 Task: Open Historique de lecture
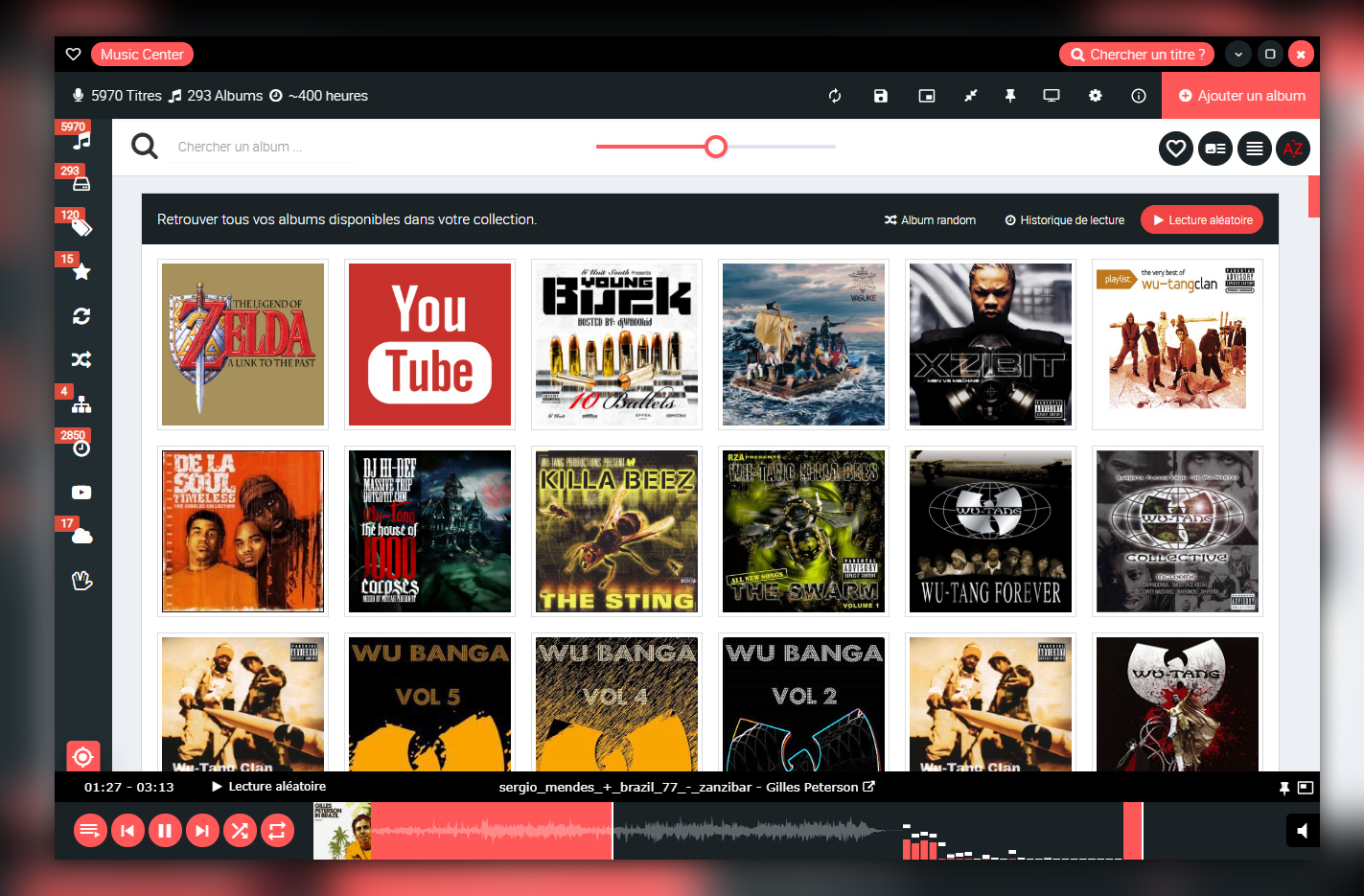pos(1064,220)
